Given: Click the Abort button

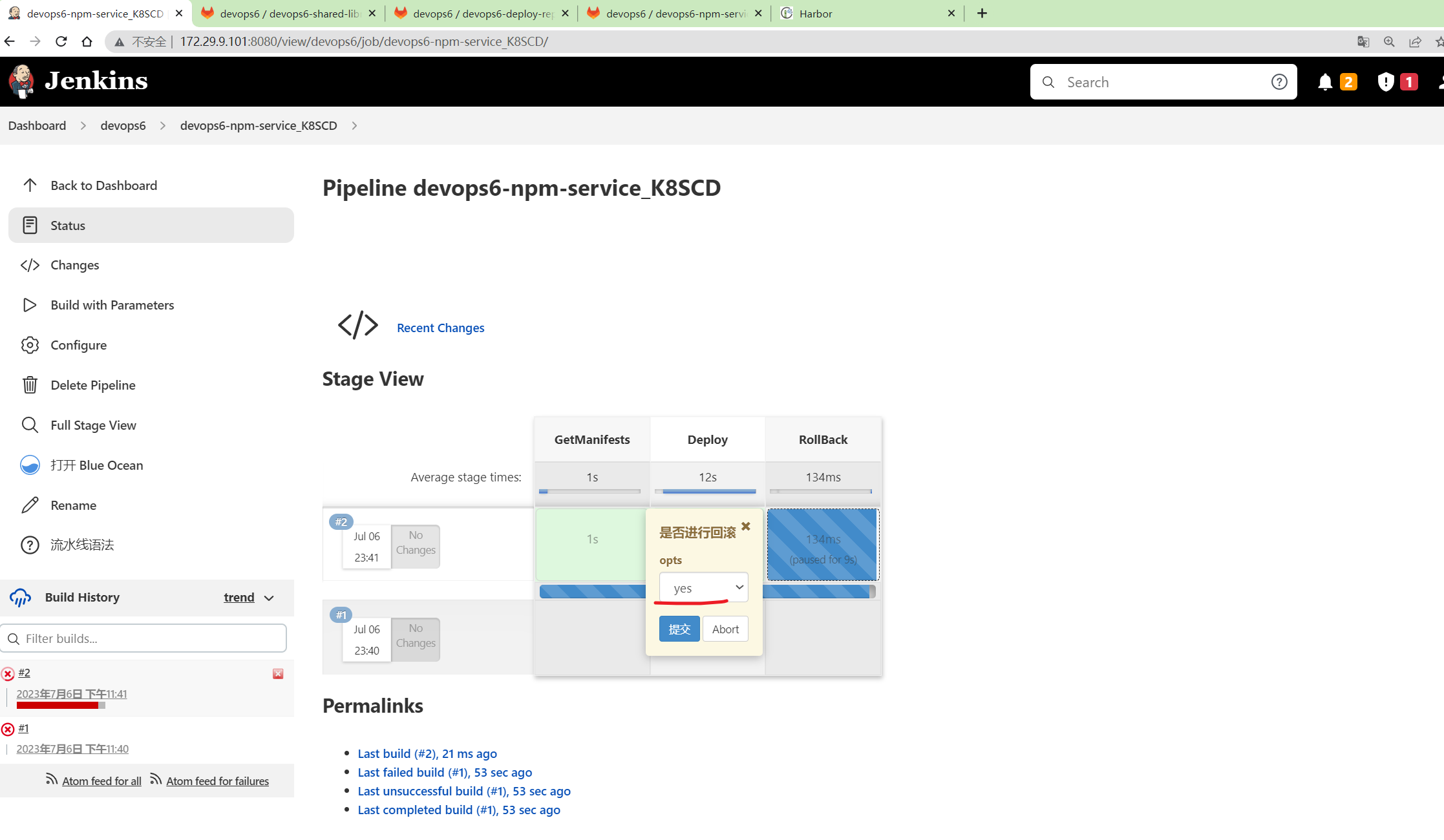Looking at the screenshot, I should click(725, 629).
